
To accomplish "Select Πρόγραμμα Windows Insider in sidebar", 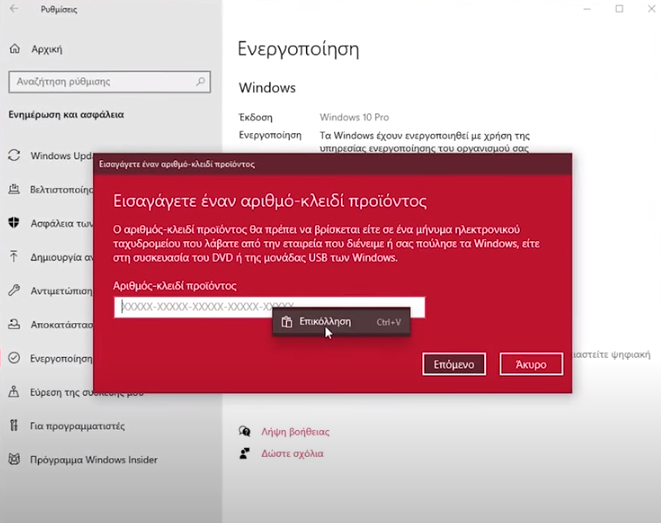I will [x=94, y=459].
